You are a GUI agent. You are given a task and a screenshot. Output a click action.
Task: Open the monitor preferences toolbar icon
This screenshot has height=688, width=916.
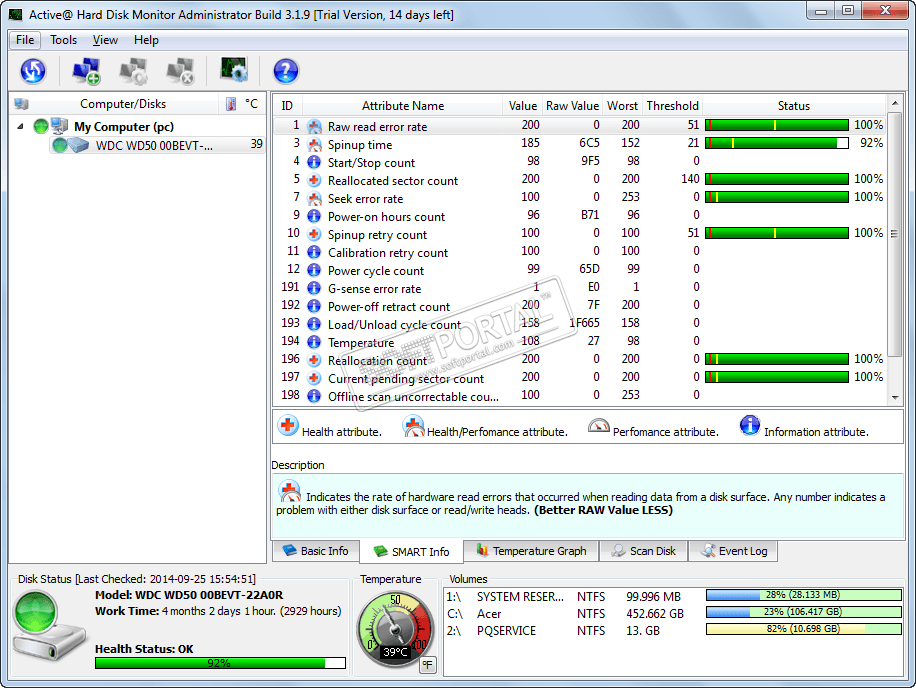pos(234,70)
